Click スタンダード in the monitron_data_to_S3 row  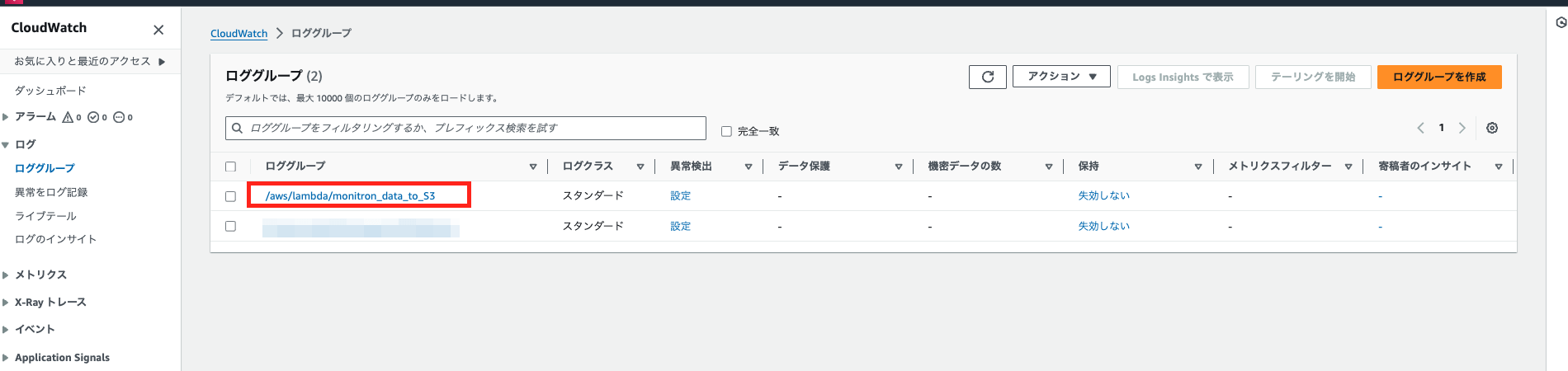pyautogui.click(x=593, y=196)
